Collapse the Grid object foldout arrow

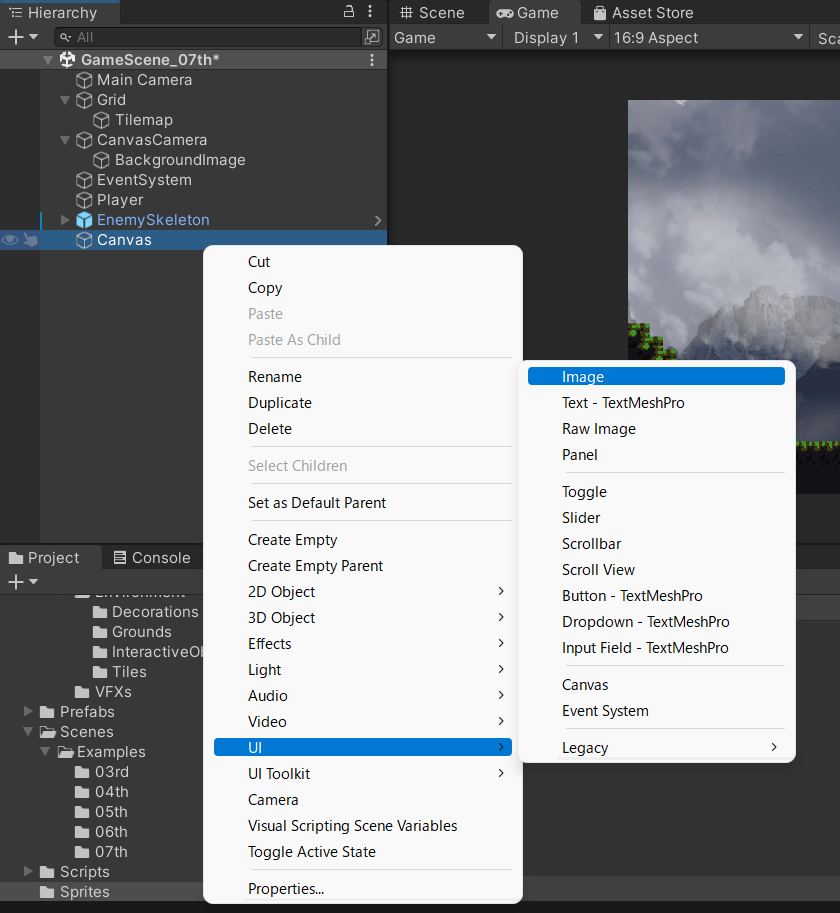click(65, 100)
